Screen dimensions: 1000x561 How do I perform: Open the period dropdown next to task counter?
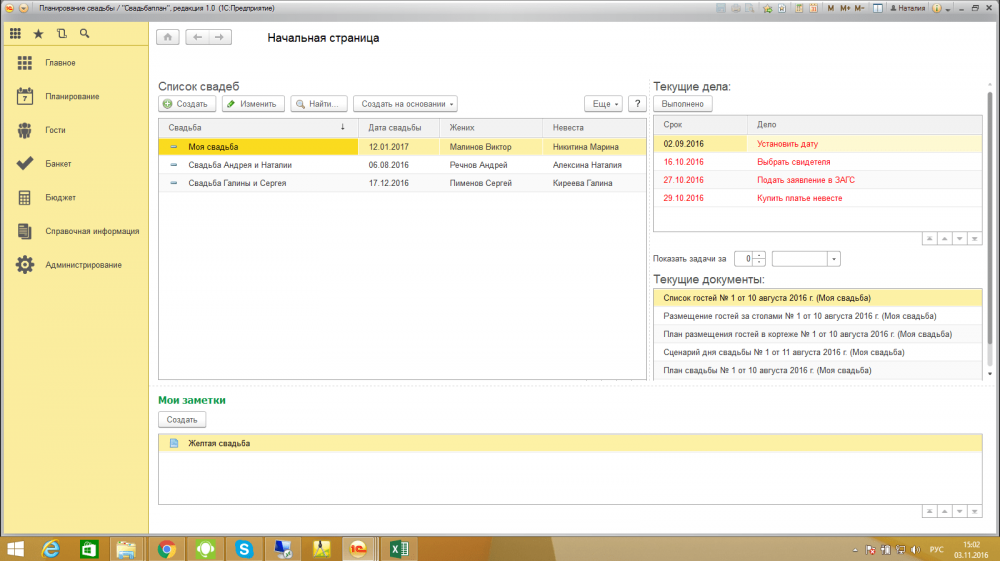834,258
